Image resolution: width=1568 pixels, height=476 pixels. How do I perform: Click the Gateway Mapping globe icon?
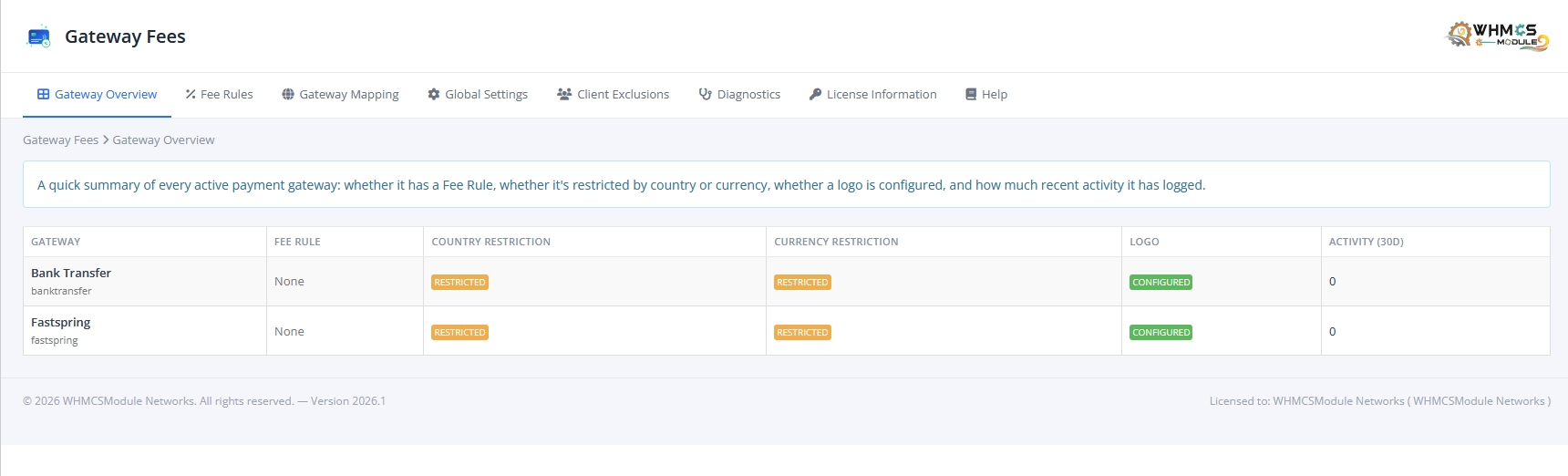(288, 94)
